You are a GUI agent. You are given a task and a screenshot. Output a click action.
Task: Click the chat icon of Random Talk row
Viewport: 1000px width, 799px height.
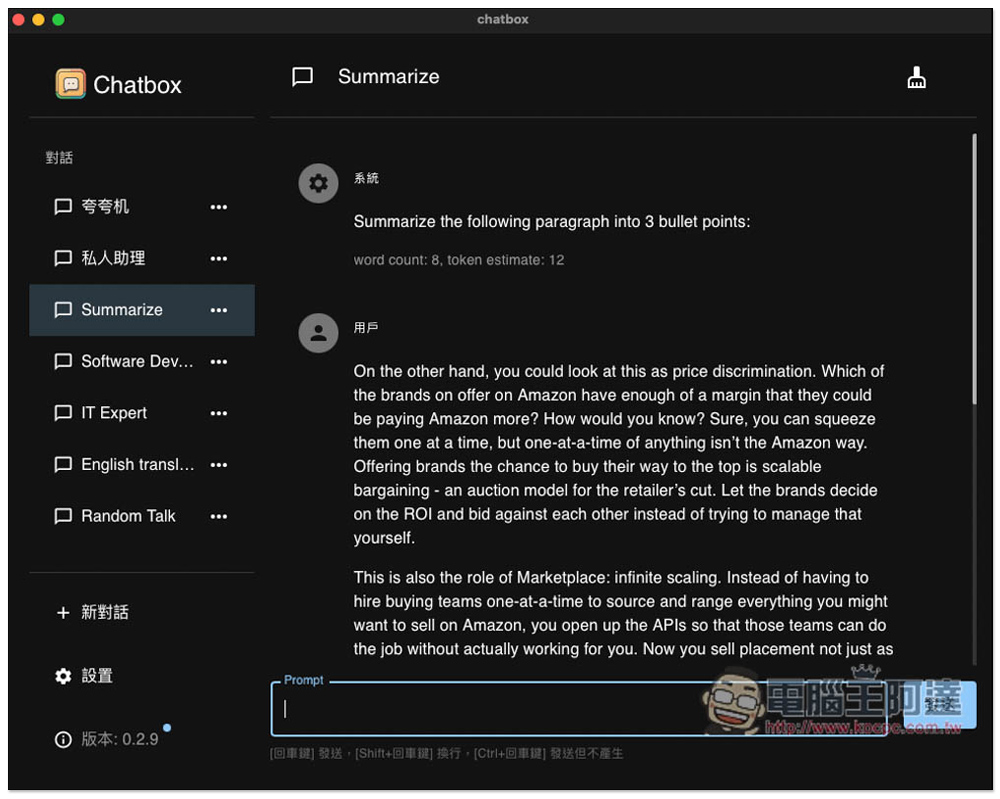click(x=63, y=517)
